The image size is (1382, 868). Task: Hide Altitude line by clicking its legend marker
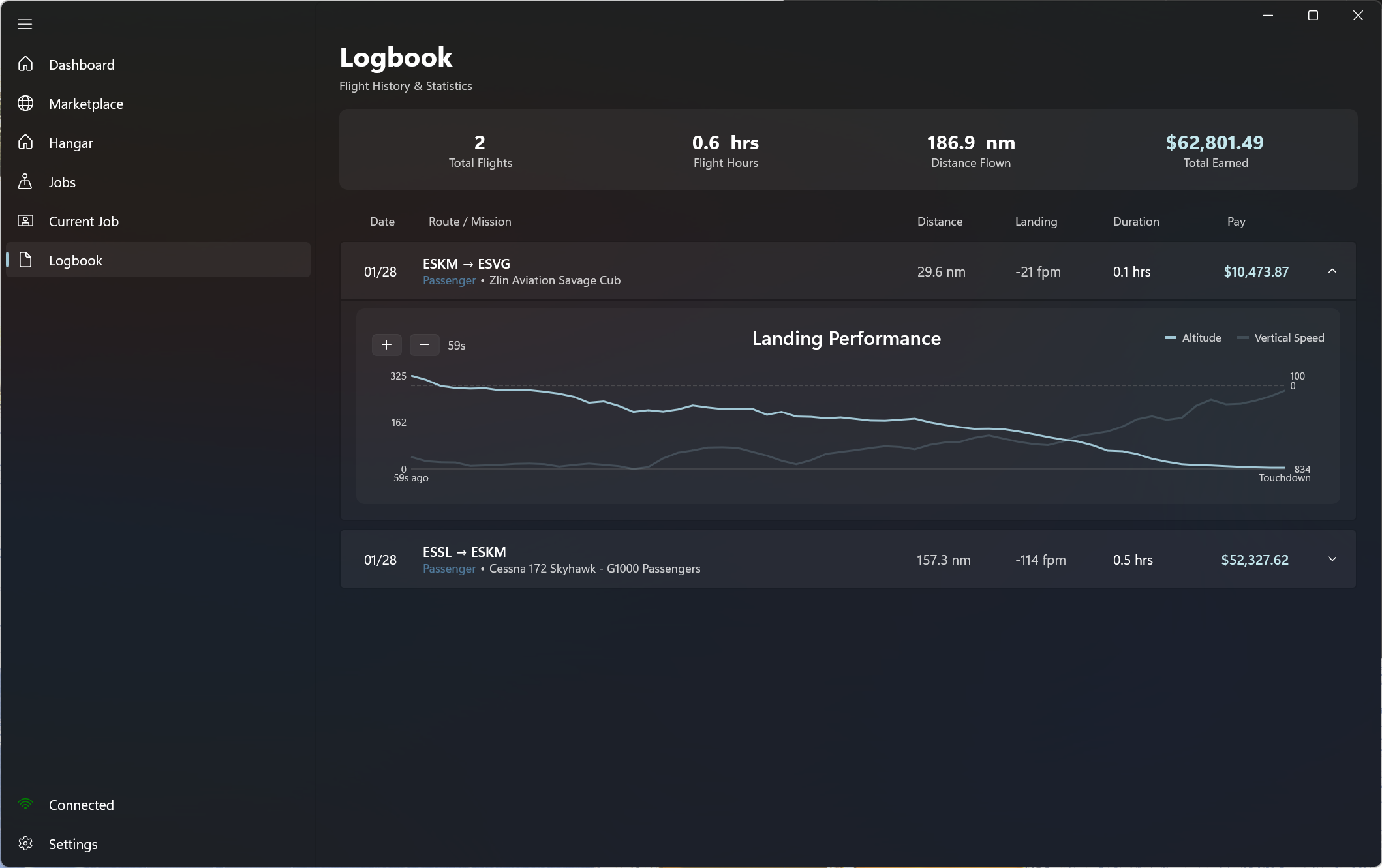1170,338
